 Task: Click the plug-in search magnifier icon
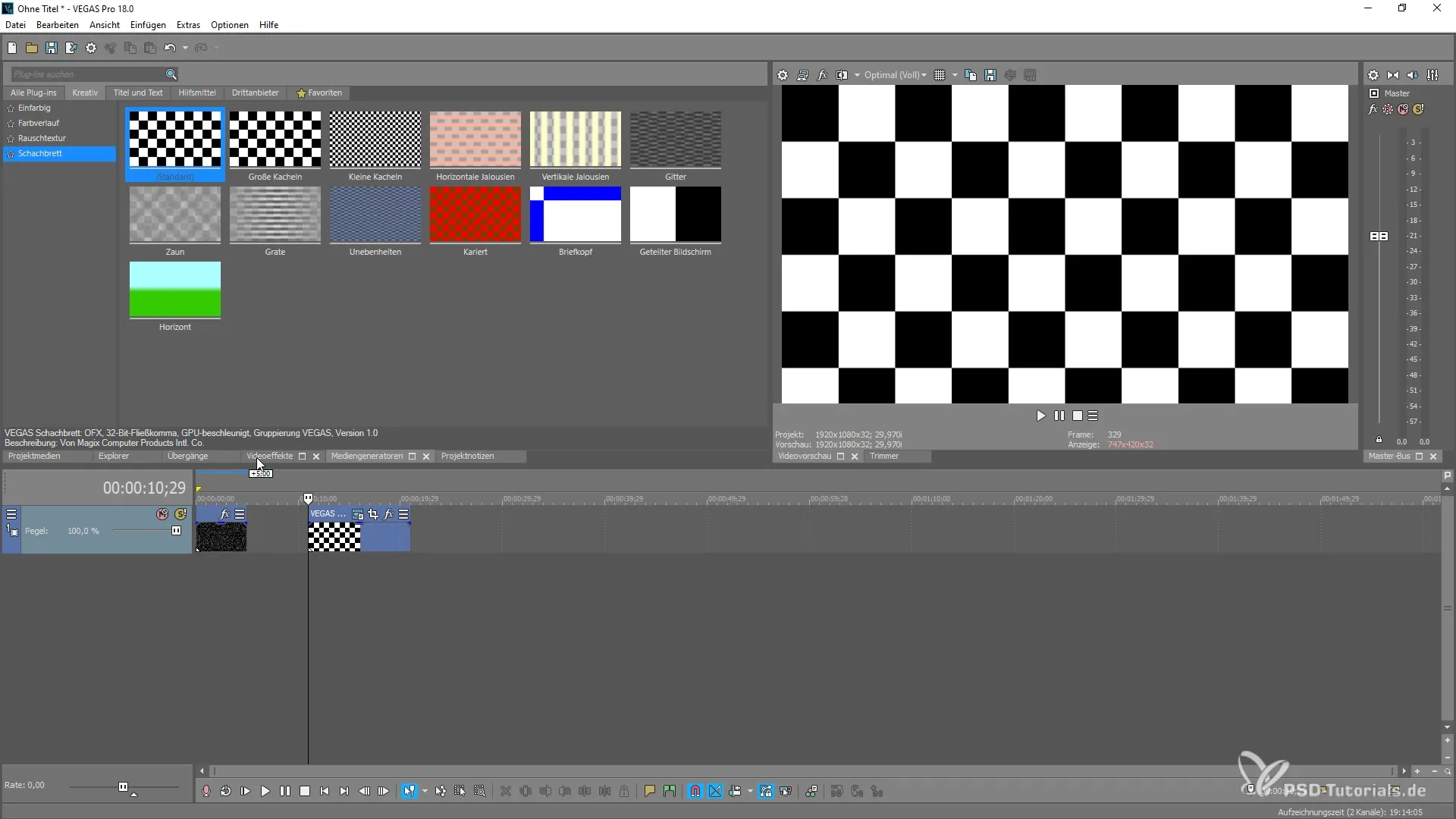click(x=171, y=74)
